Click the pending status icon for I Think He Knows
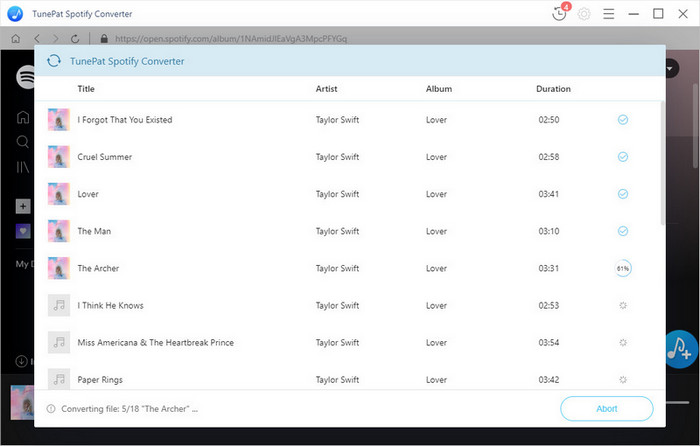700x446 pixels. click(x=623, y=305)
